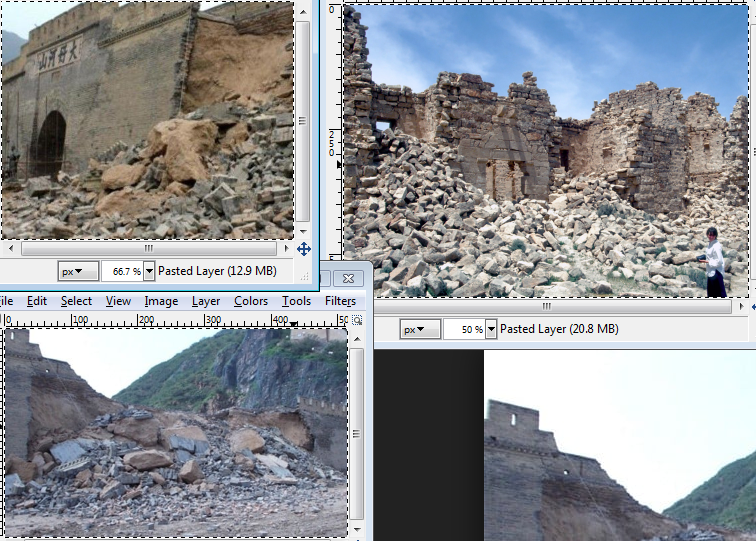Click the zoom-on-resize magnifier icon

pyautogui.click(x=357, y=320)
